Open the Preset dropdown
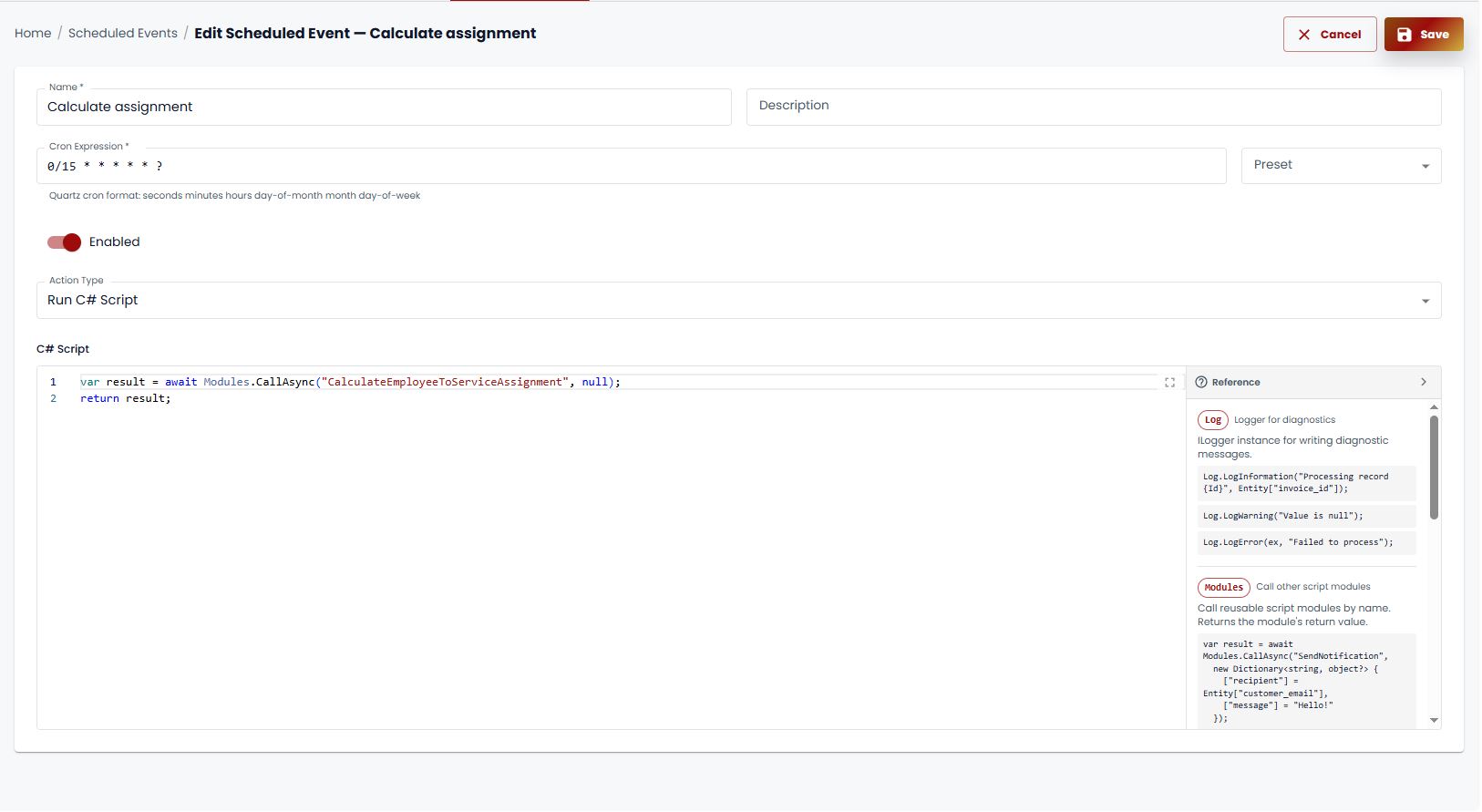The height and width of the screenshot is (812, 1482). 1341,166
